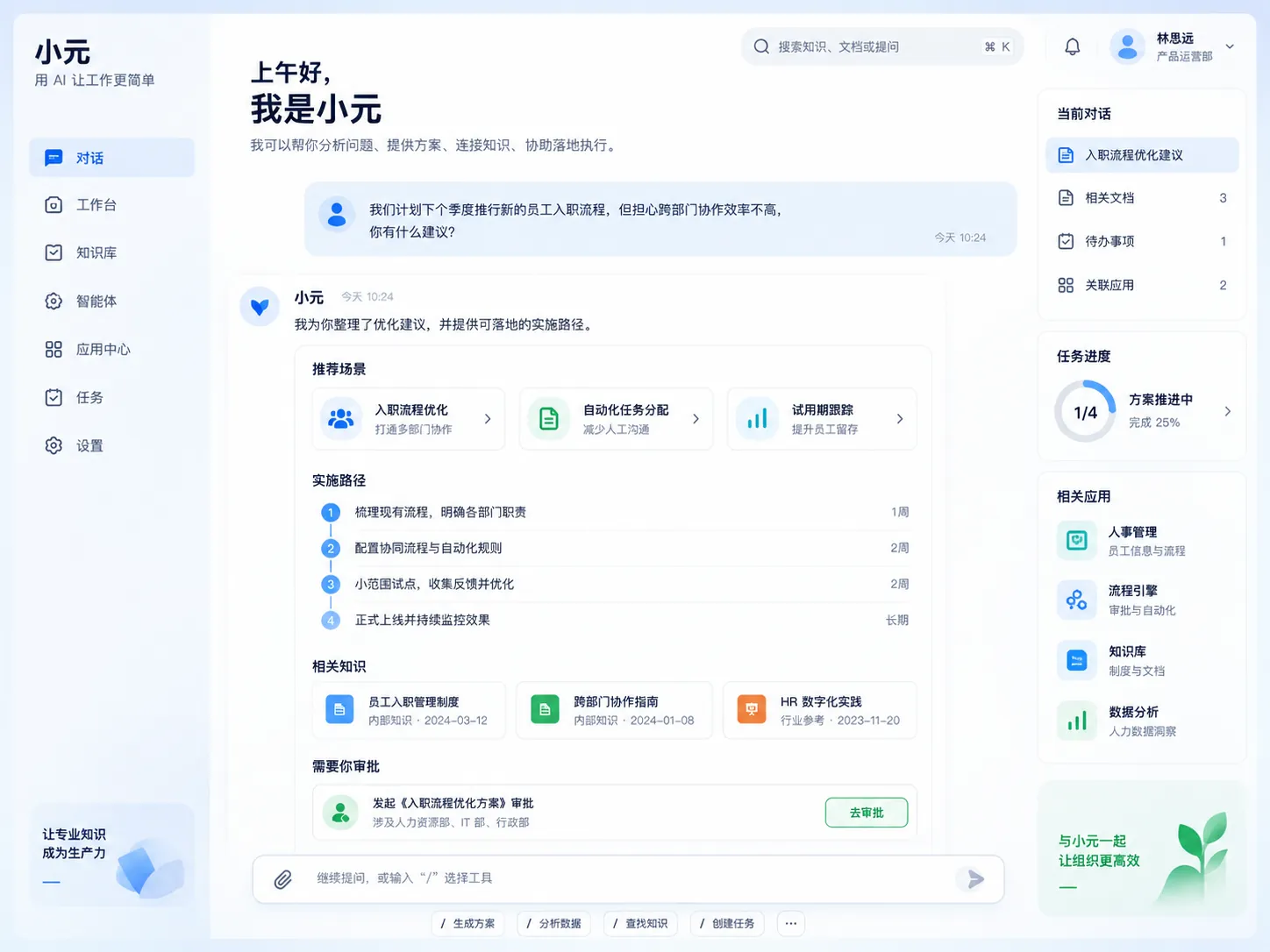Click the 试用期跟踪 bar chart icon
Image resolution: width=1270 pixels, height=952 pixels.
(x=757, y=419)
